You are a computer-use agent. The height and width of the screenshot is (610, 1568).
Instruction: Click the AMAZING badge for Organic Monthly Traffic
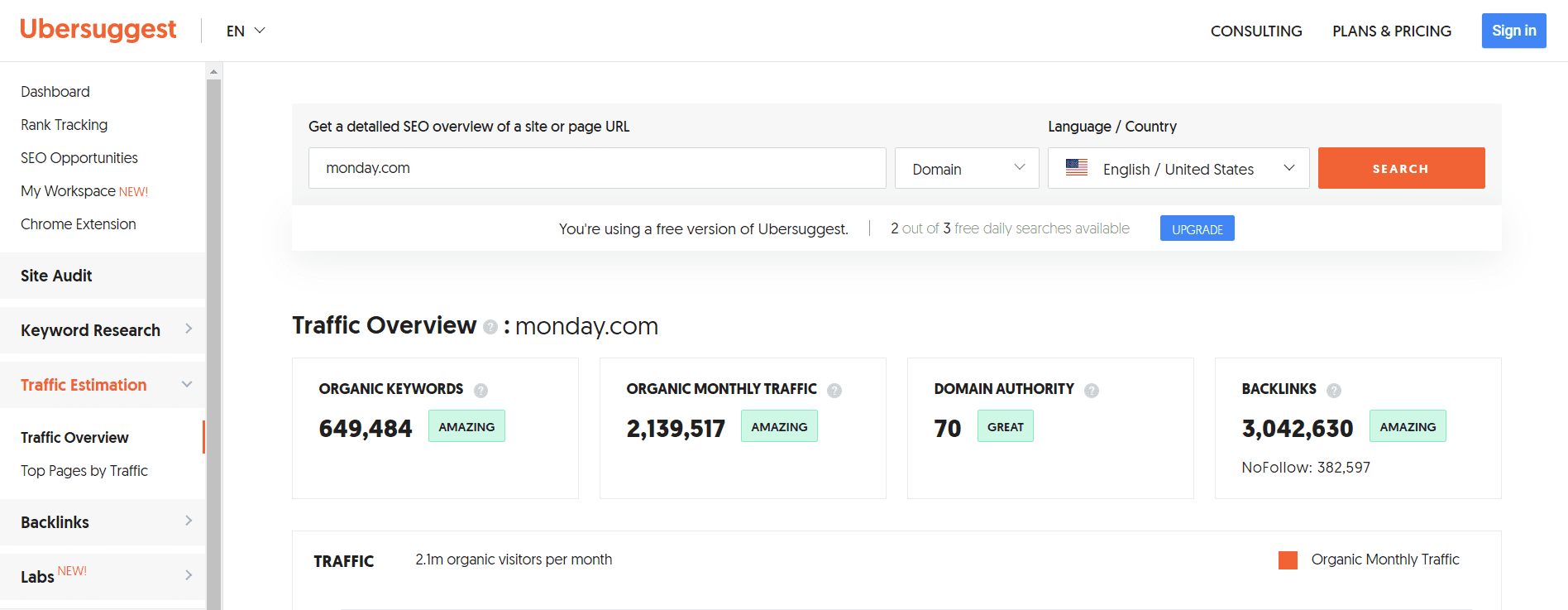[x=779, y=426]
